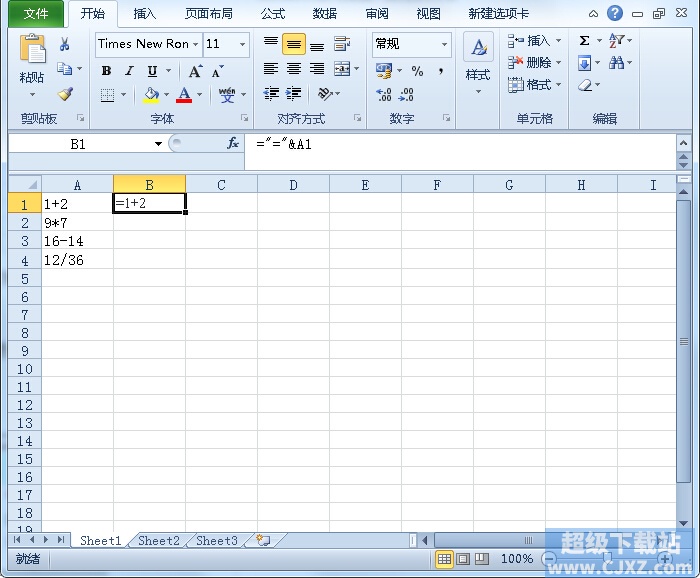Click the phonetic guide wén icon
This screenshot has width=700, height=578.
click(227, 95)
